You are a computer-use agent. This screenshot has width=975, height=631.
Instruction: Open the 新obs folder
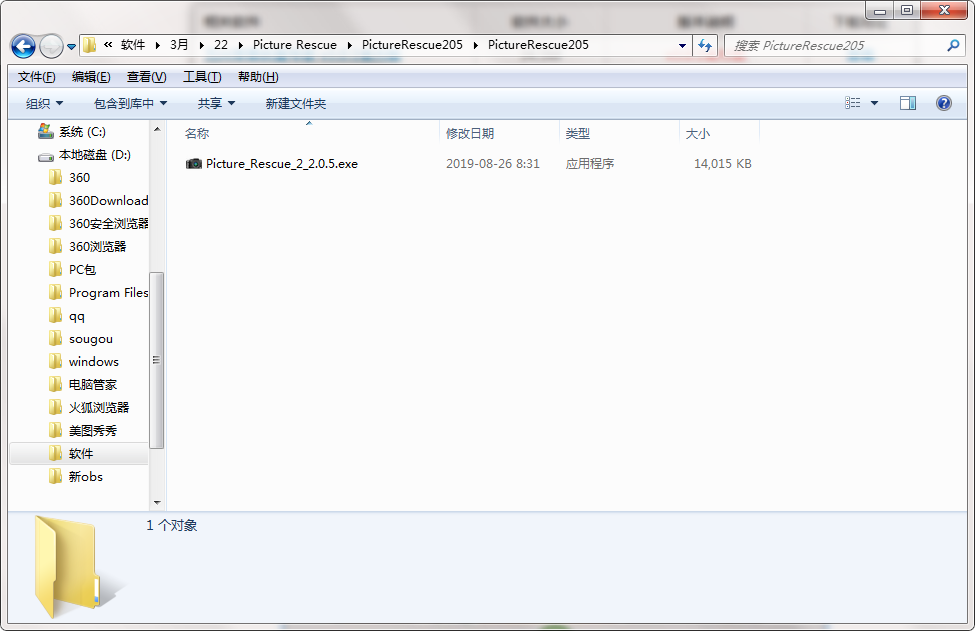click(86, 477)
